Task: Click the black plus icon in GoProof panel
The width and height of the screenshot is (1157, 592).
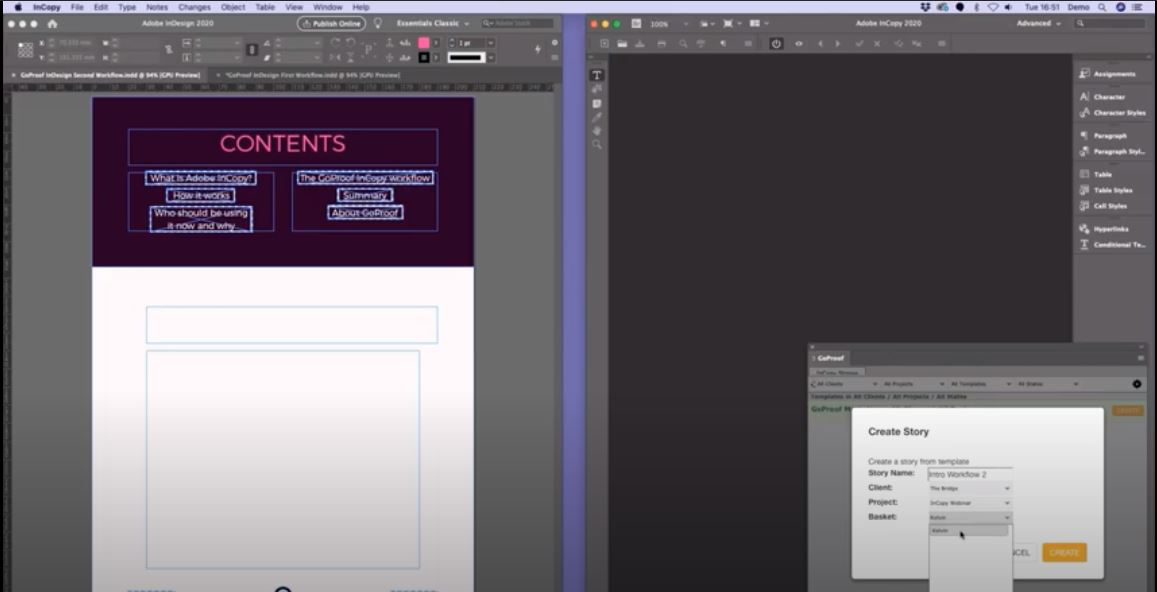Action: point(1136,384)
